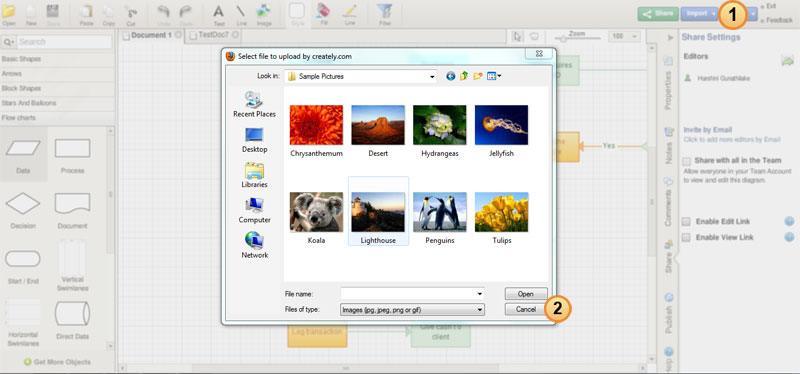800x374 pixels.
Task: Open Network in dialog sidebar
Action: point(254,245)
